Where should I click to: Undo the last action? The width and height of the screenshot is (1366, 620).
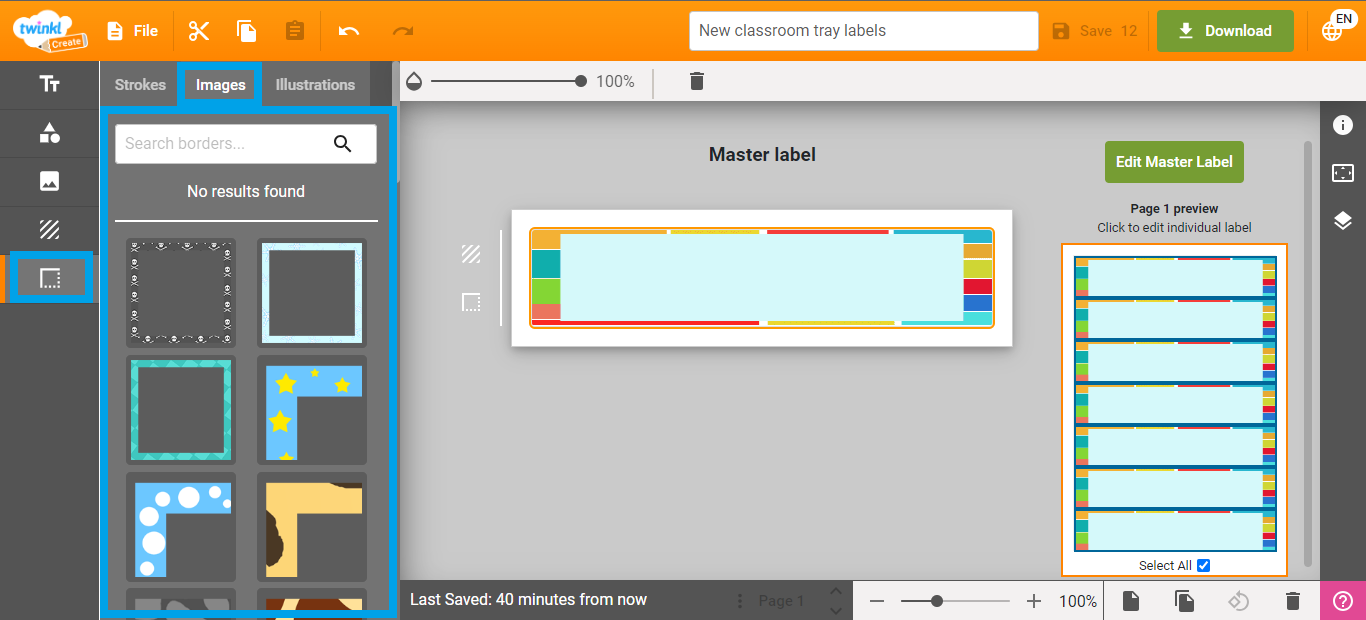click(349, 31)
